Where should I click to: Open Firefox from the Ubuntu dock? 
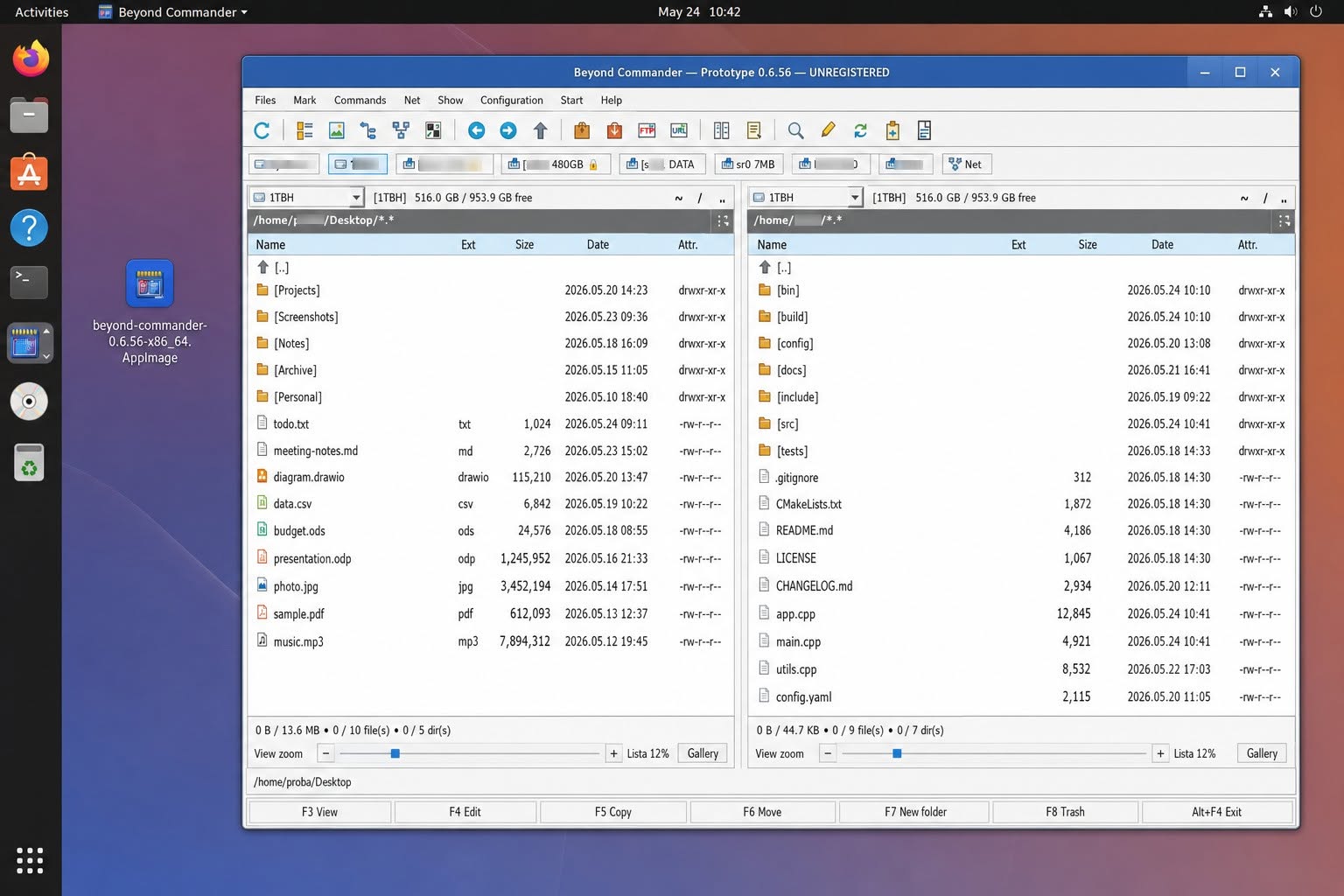point(30,59)
